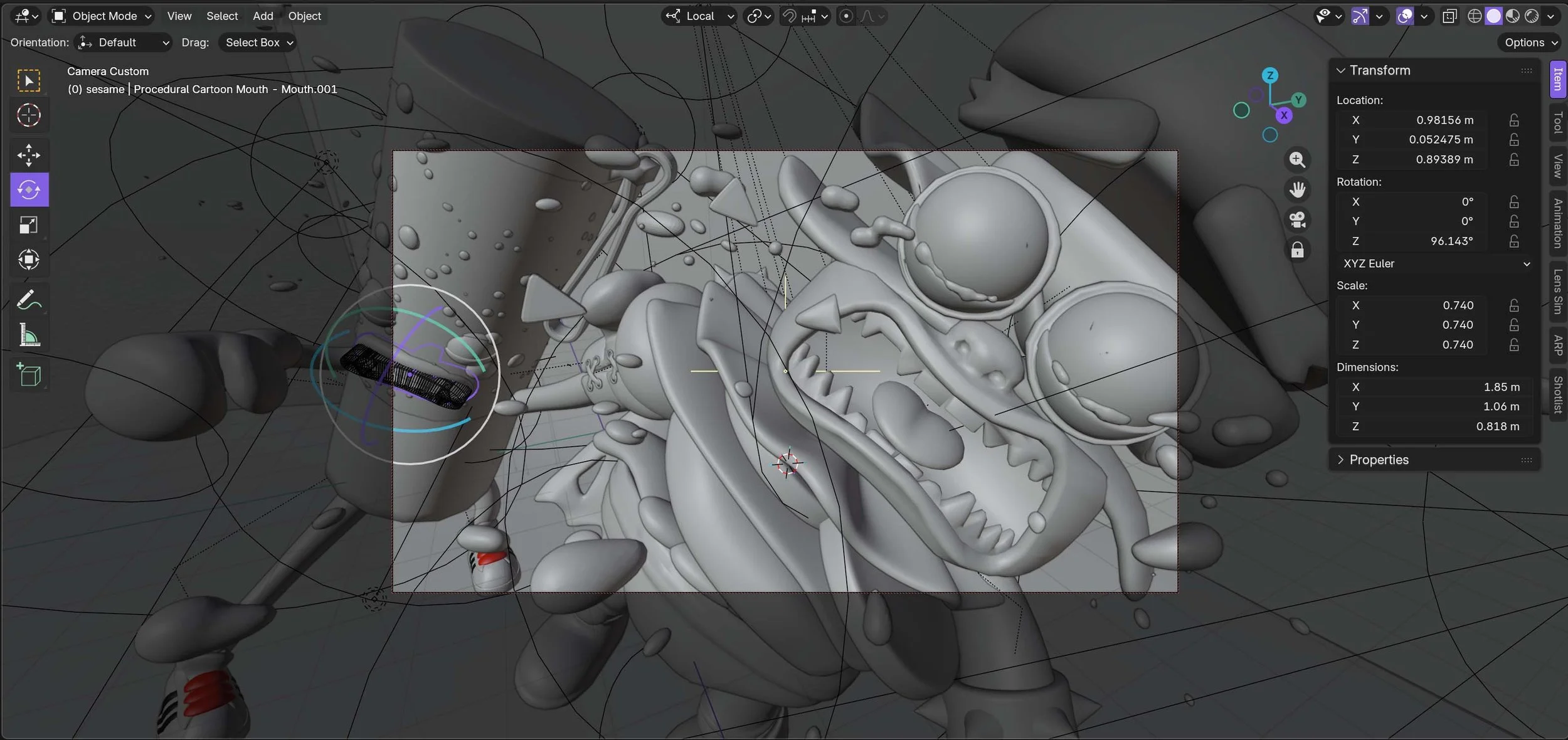Click the zoom magnifier viewport icon
This screenshot has height=740, width=1568.
(1297, 160)
